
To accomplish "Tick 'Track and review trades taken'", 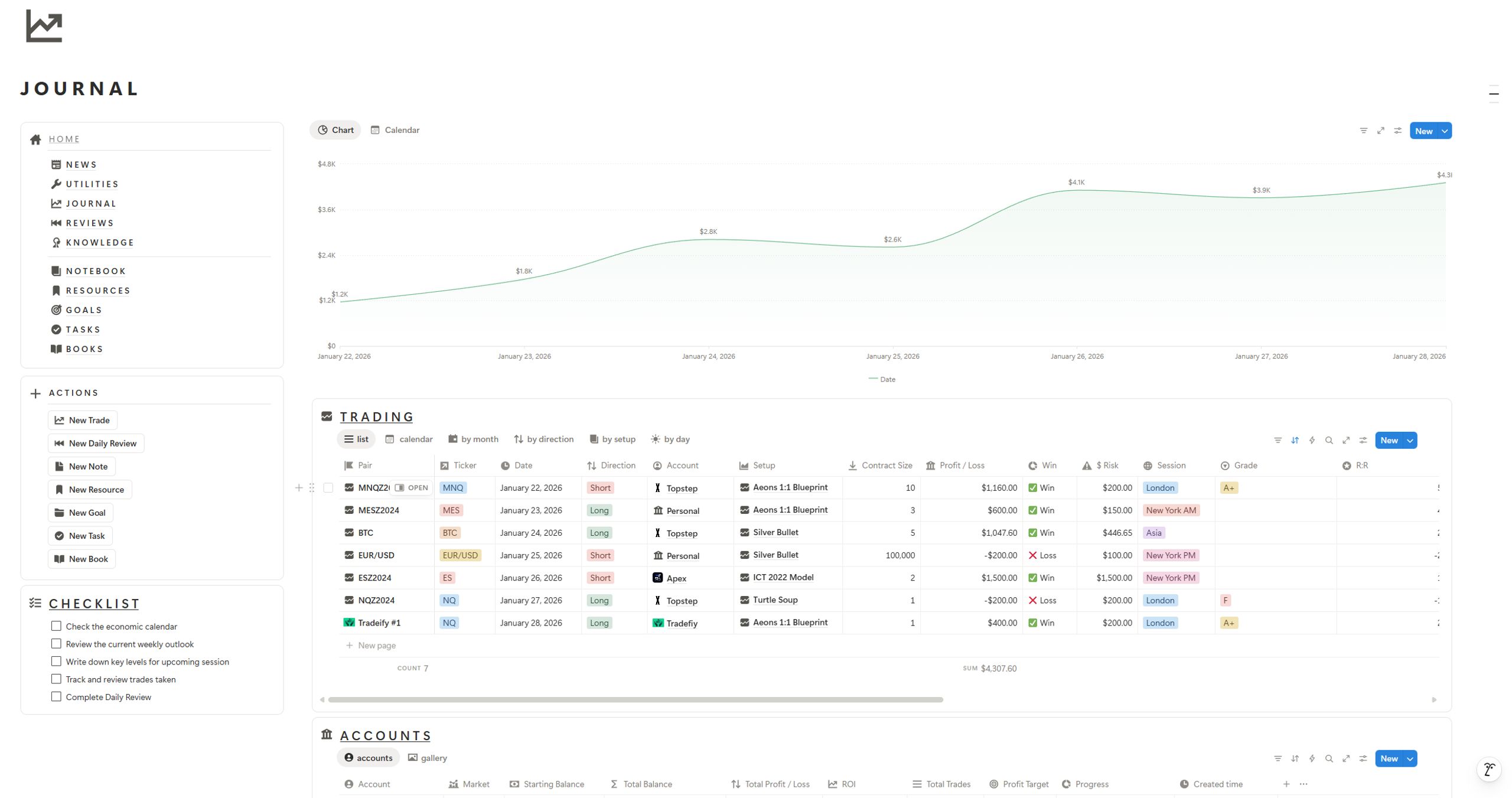I will pos(56,679).
